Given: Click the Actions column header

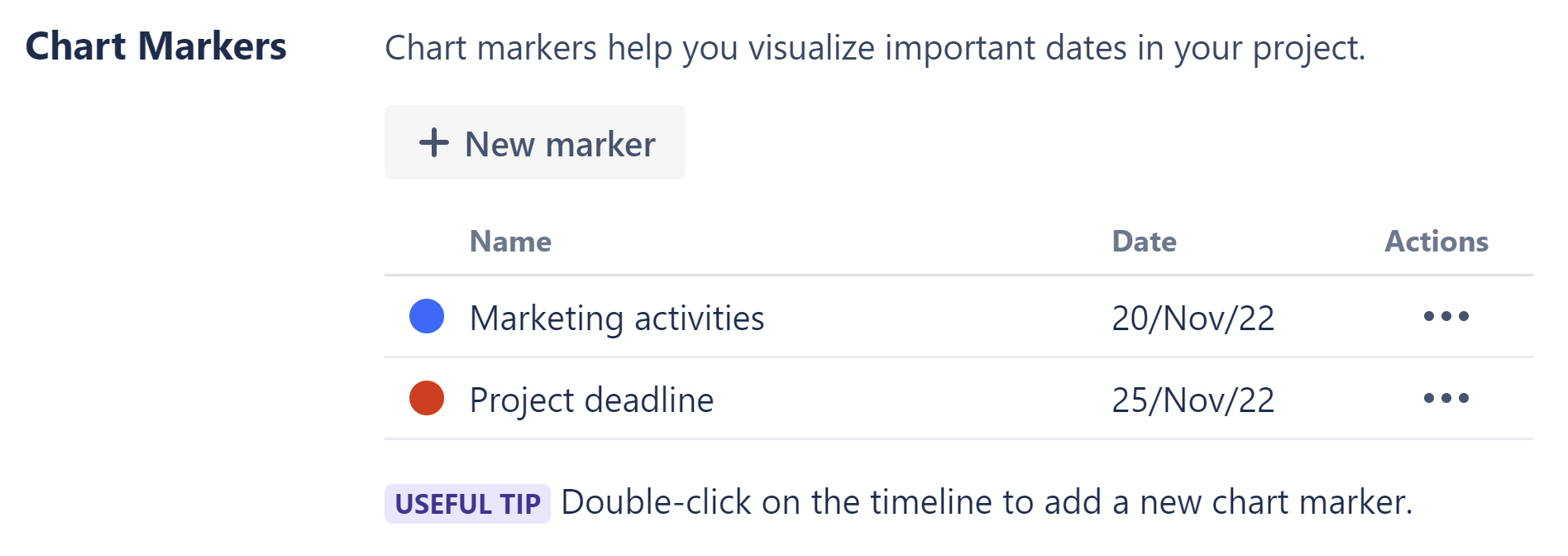Looking at the screenshot, I should (1437, 242).
